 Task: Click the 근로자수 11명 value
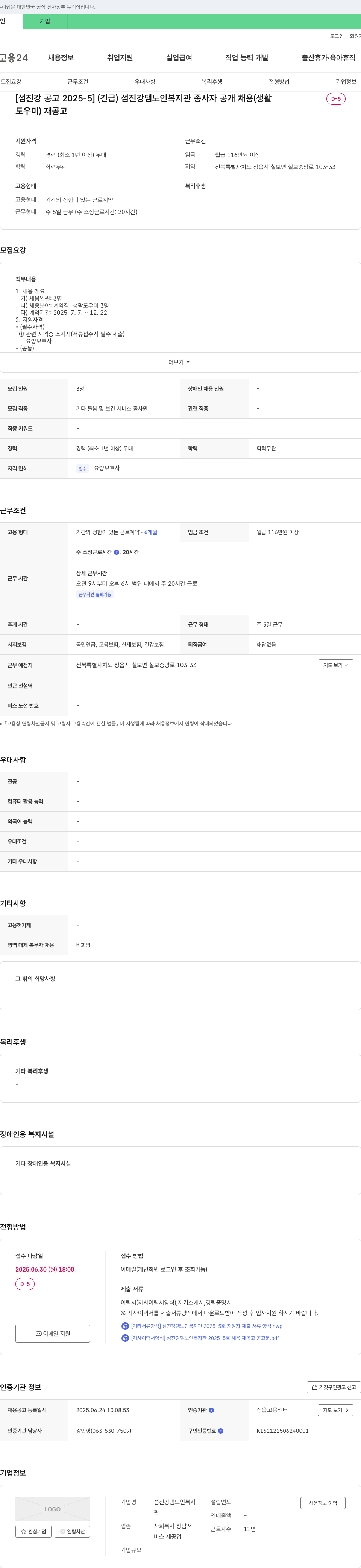tap(249, 1529)
